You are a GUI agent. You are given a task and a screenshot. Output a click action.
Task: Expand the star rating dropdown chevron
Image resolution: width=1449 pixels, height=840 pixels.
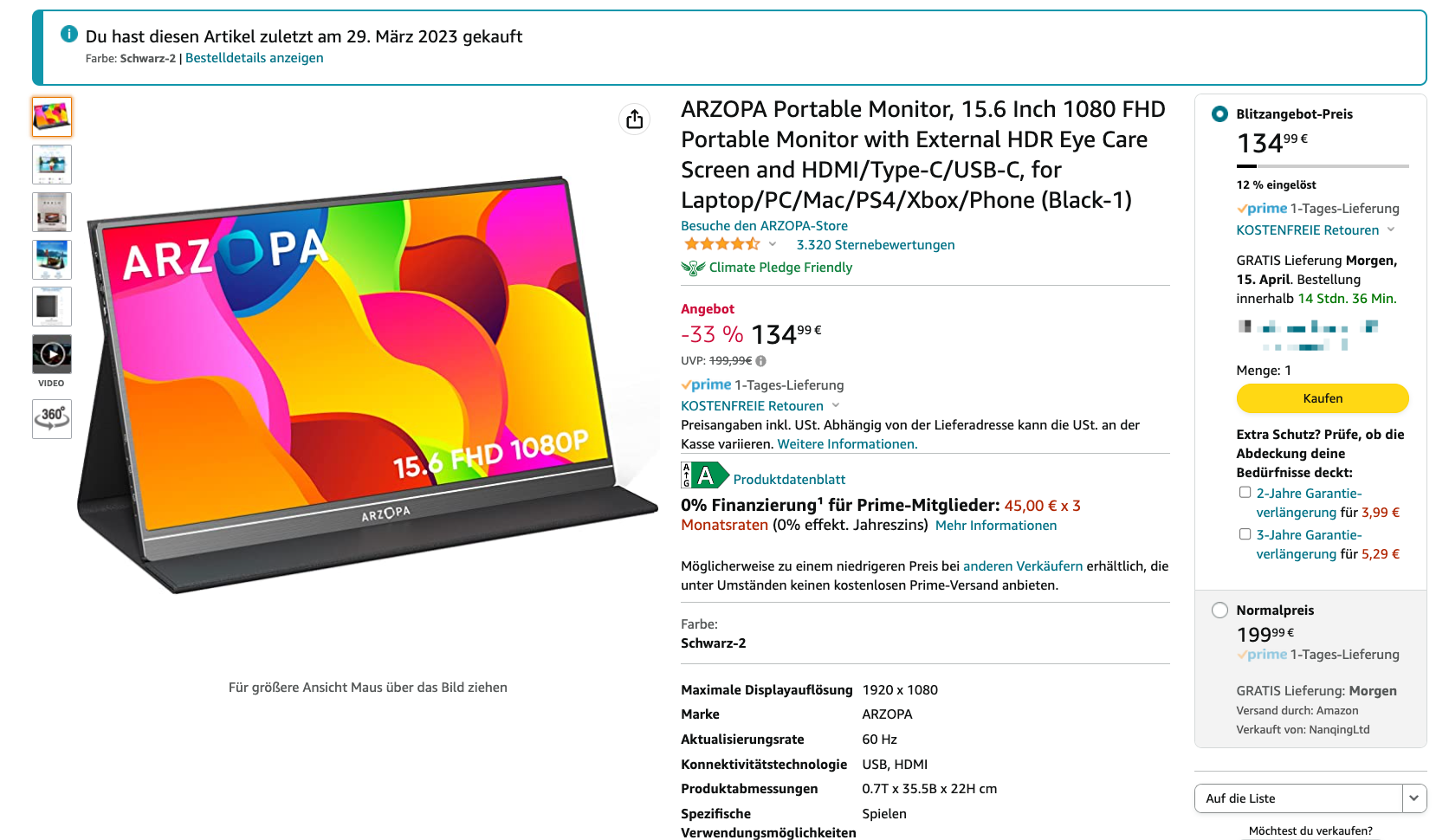pyautogui.click(x=773, y=244)
